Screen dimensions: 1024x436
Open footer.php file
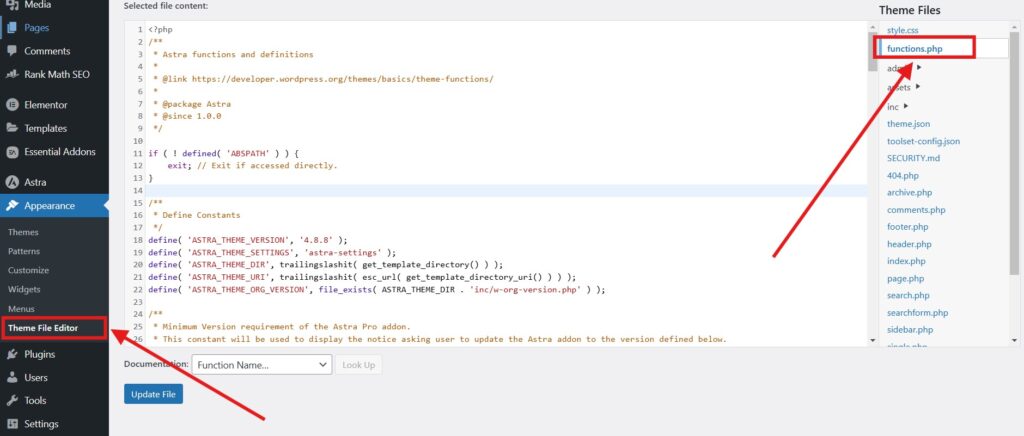coord(908,227)
